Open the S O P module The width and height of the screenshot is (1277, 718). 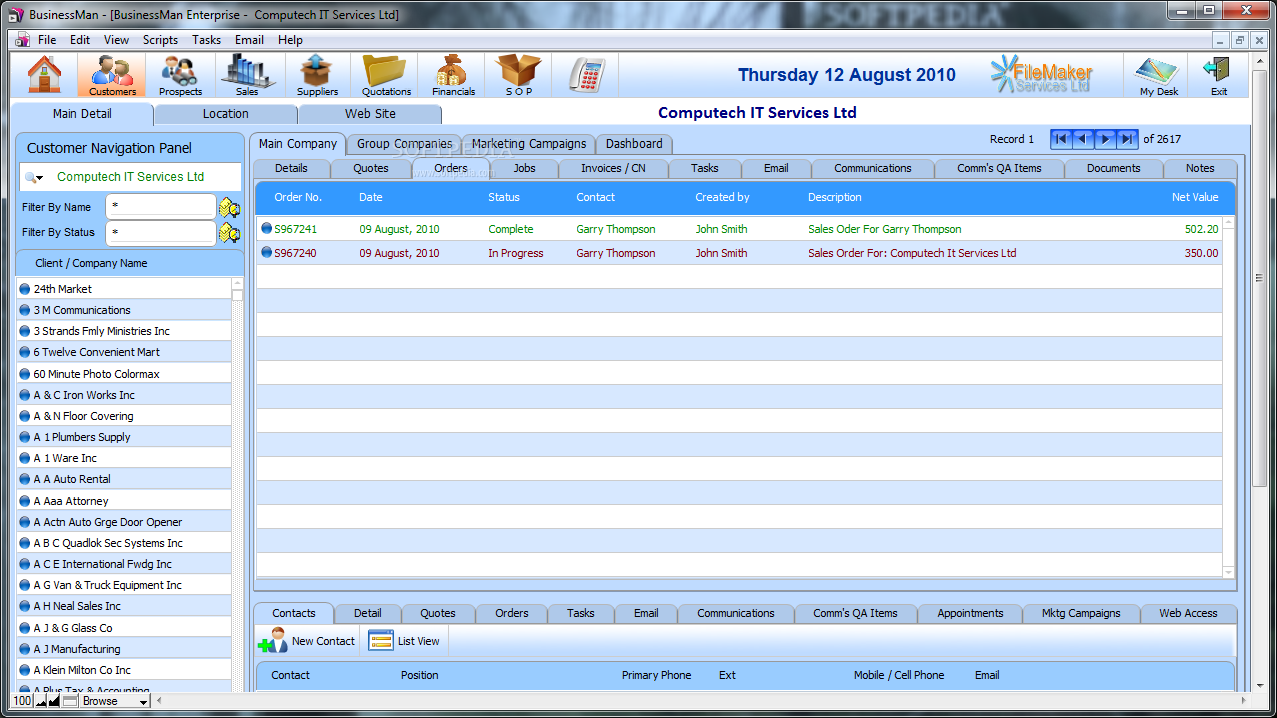pos(519,75)
